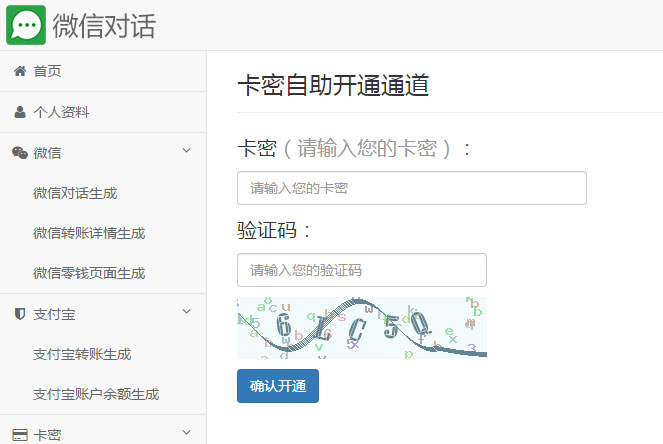Open the 首页 menu item
Viewport: 663px width, 444px height.
point(47,71)
